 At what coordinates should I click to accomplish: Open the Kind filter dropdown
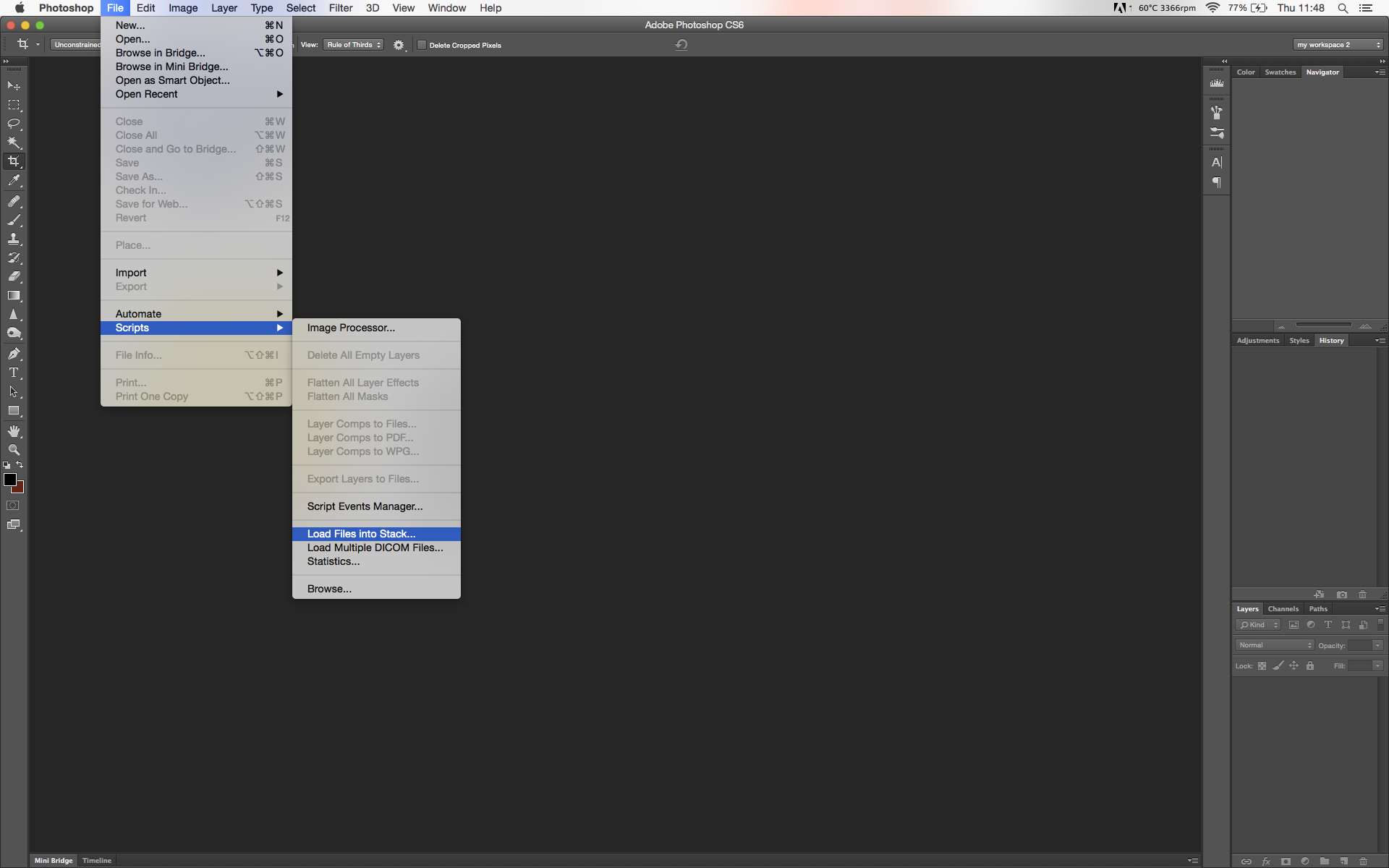pyautogui.click(x=1259, y=625)
